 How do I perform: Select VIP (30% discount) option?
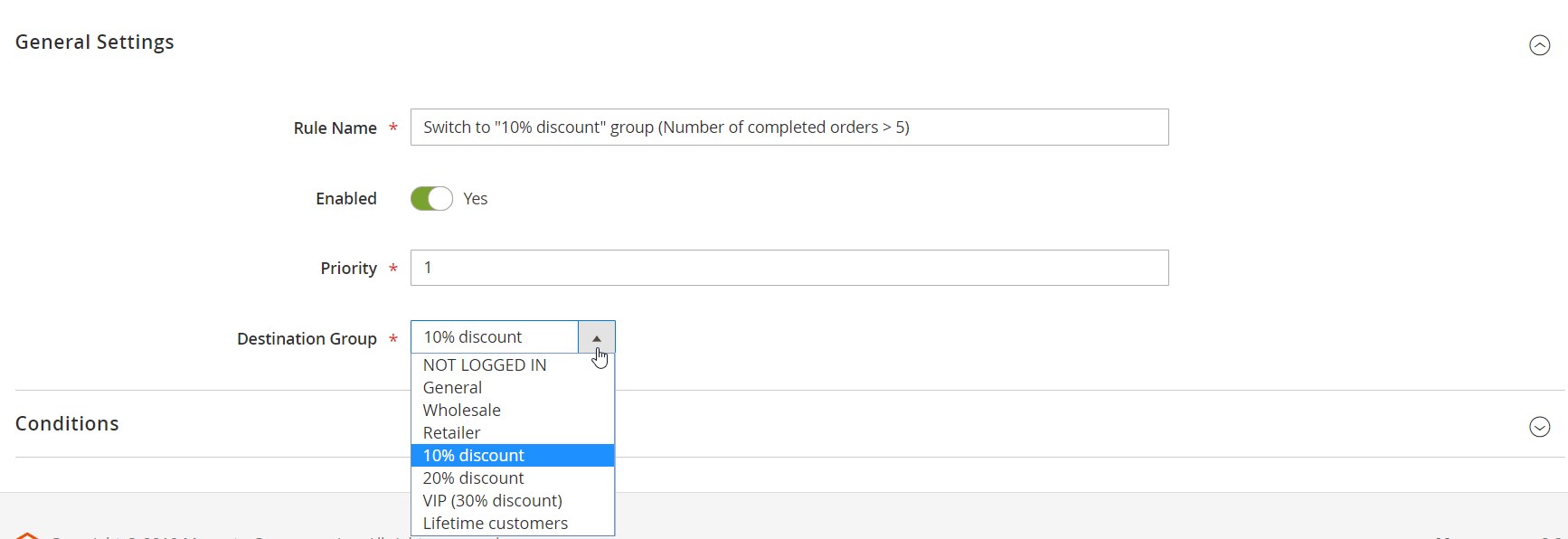(492, 501)
